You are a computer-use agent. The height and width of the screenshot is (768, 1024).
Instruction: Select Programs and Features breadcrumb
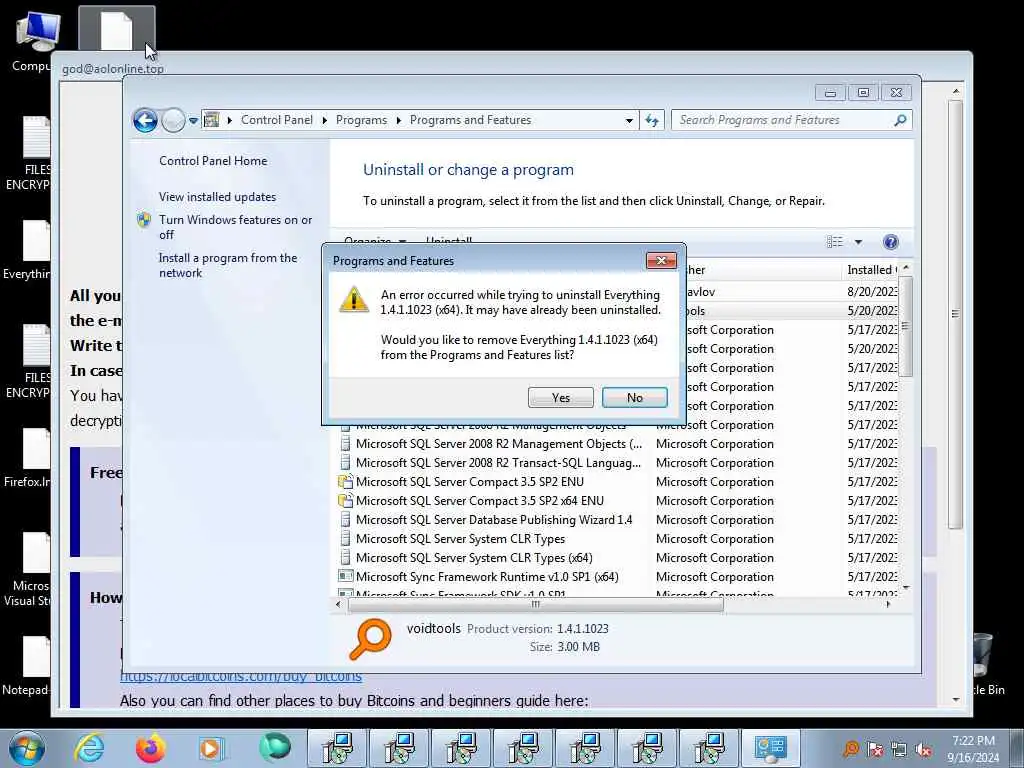[470, 120]
